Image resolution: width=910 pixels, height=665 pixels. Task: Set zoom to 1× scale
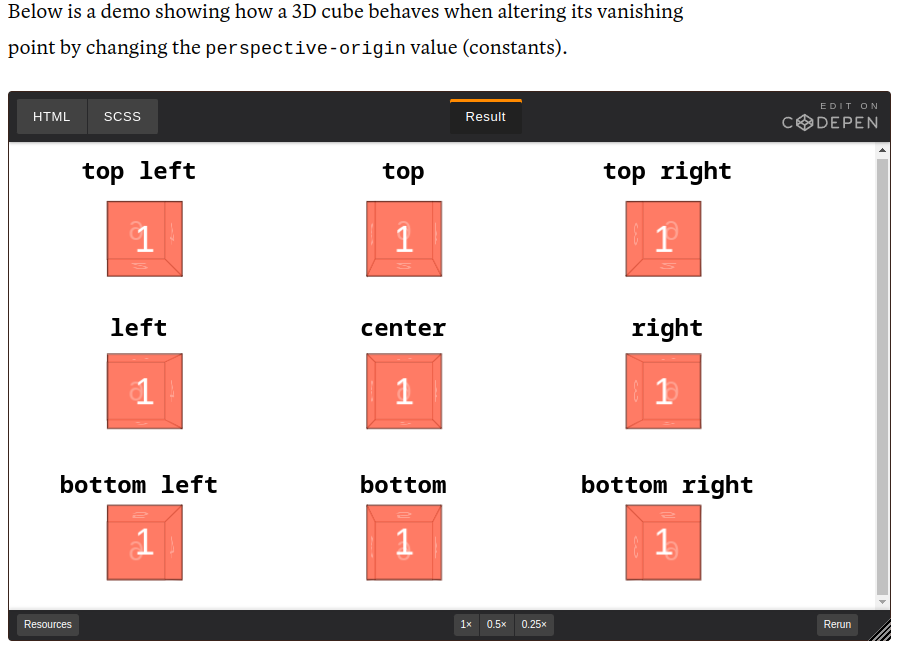(466, 625)
